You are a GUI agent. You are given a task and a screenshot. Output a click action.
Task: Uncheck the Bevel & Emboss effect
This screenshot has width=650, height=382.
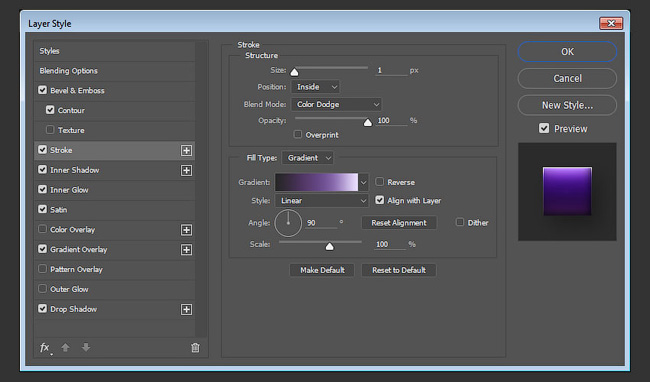point(42,90)
